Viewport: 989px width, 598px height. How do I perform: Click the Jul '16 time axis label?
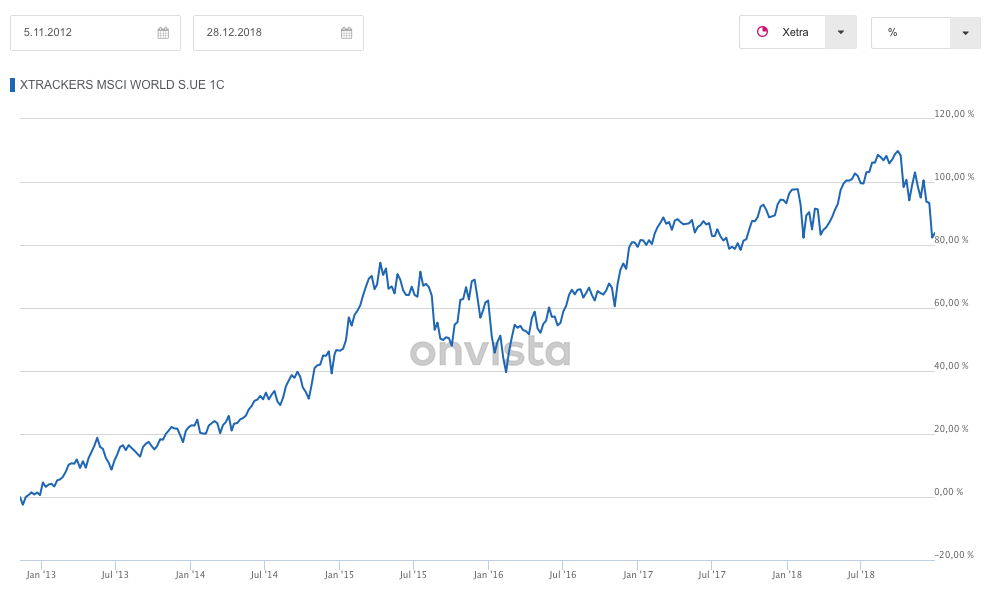tap(563, 575)
